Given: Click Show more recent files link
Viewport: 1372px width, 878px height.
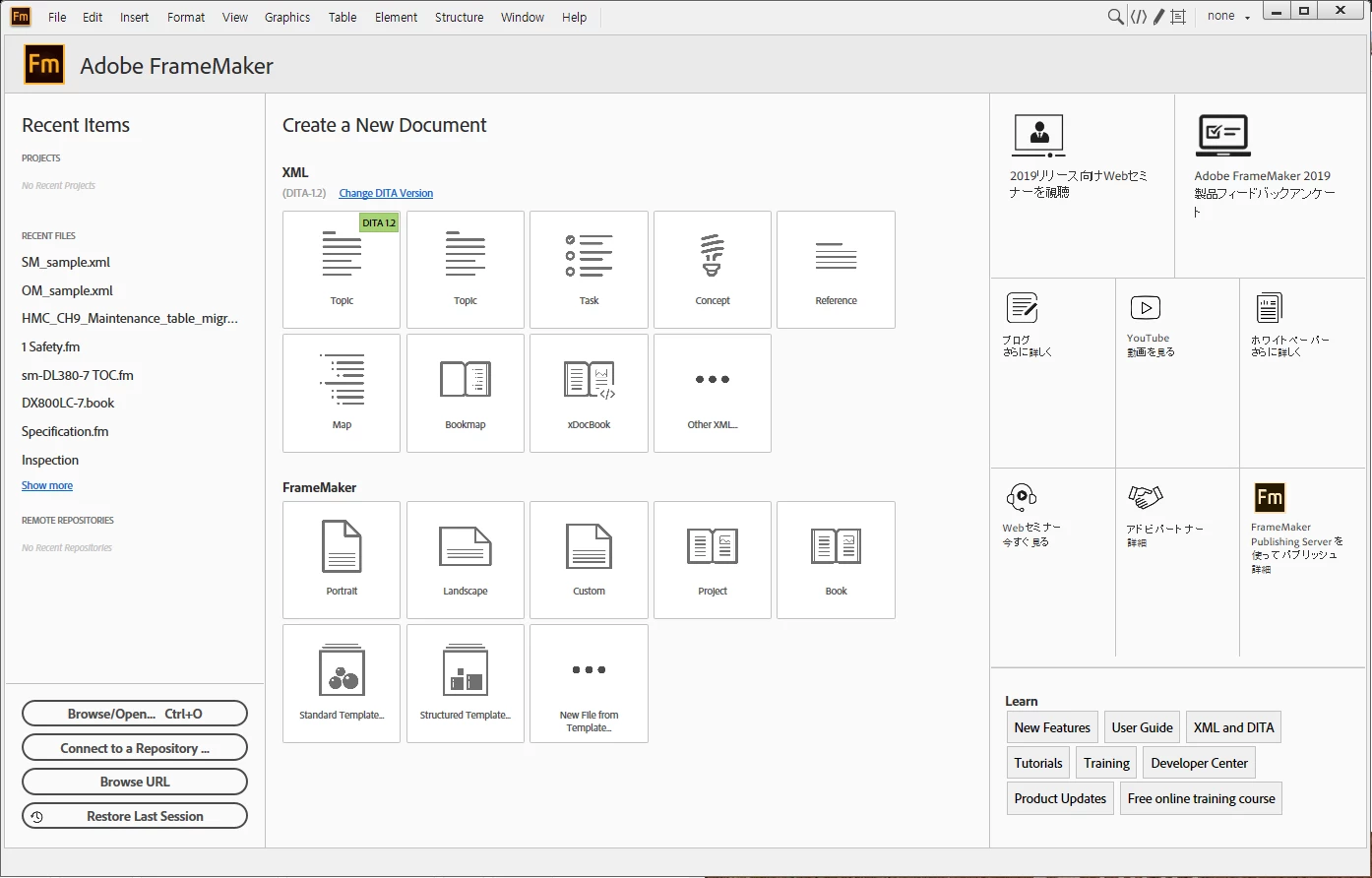Looking at the screenshot, I should [47, 485].
